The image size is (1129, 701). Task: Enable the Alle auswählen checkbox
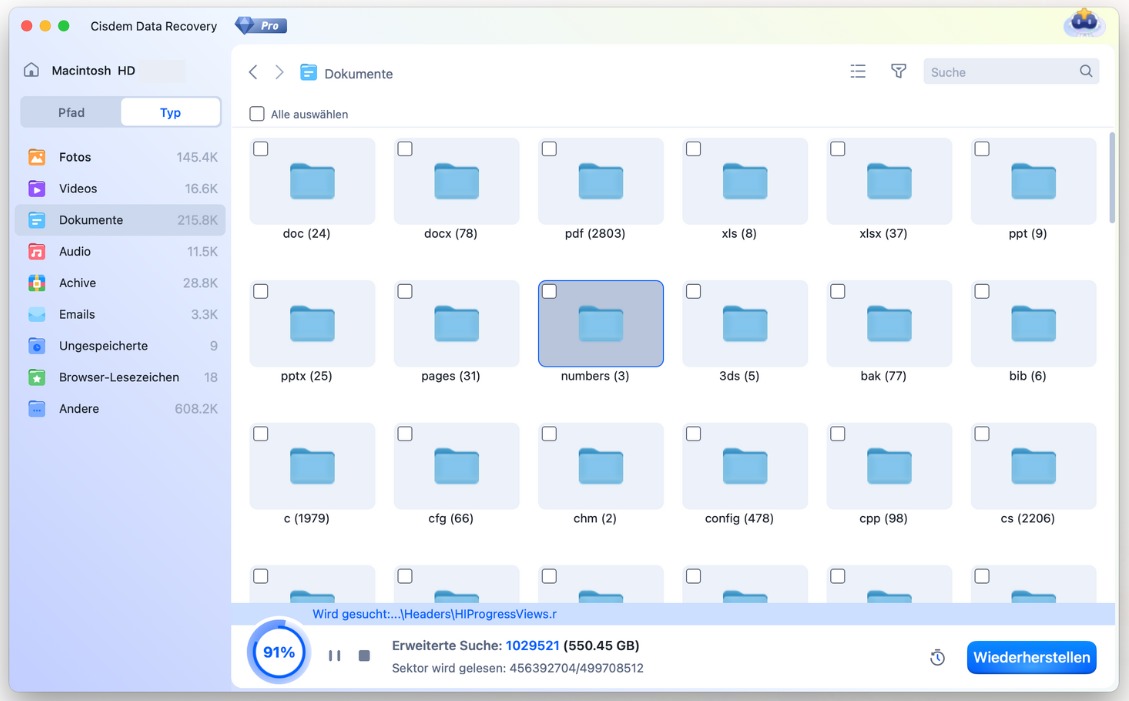tap(257, 114)
